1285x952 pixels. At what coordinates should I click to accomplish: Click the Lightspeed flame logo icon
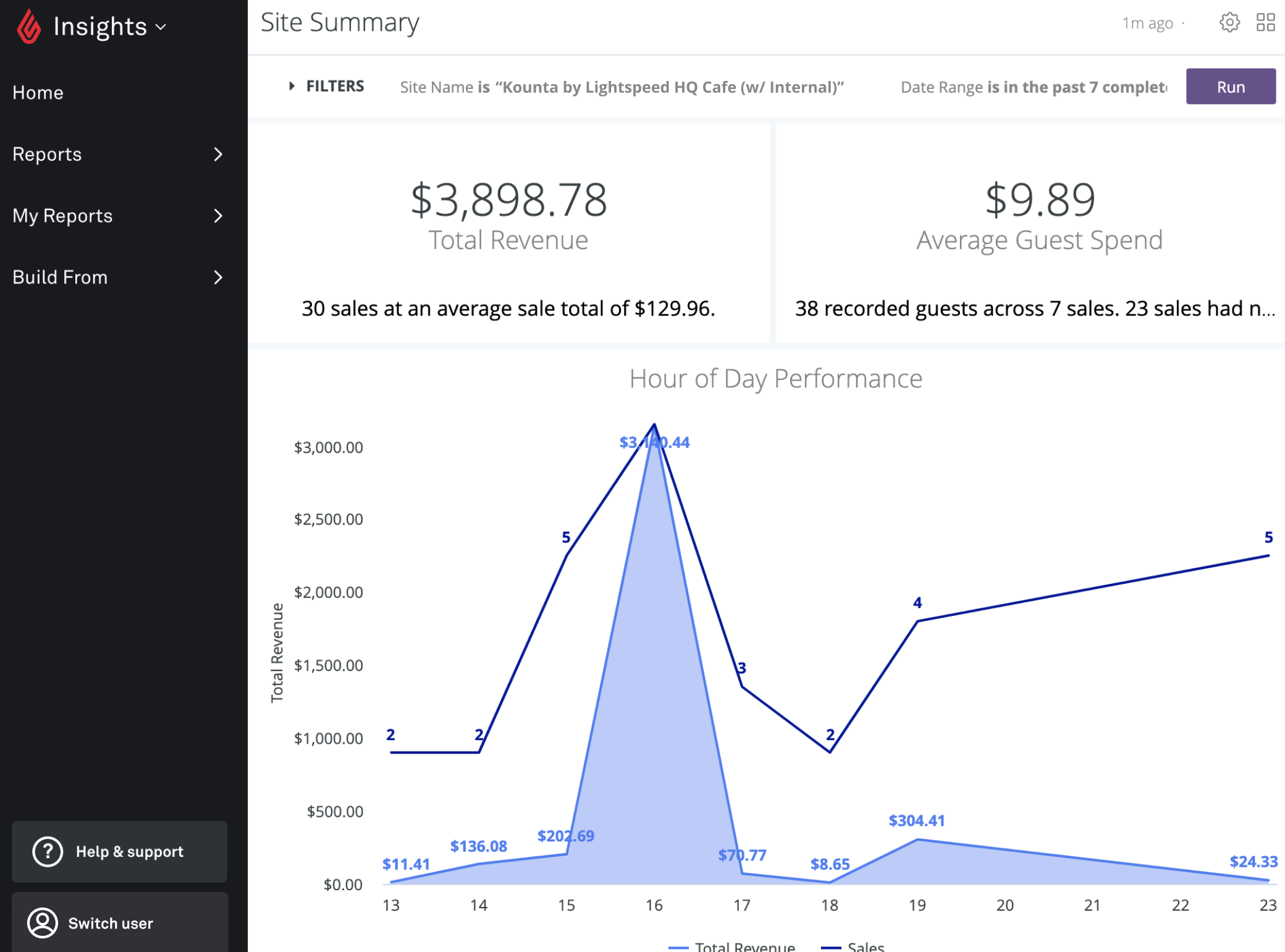(x=28, y=27)
